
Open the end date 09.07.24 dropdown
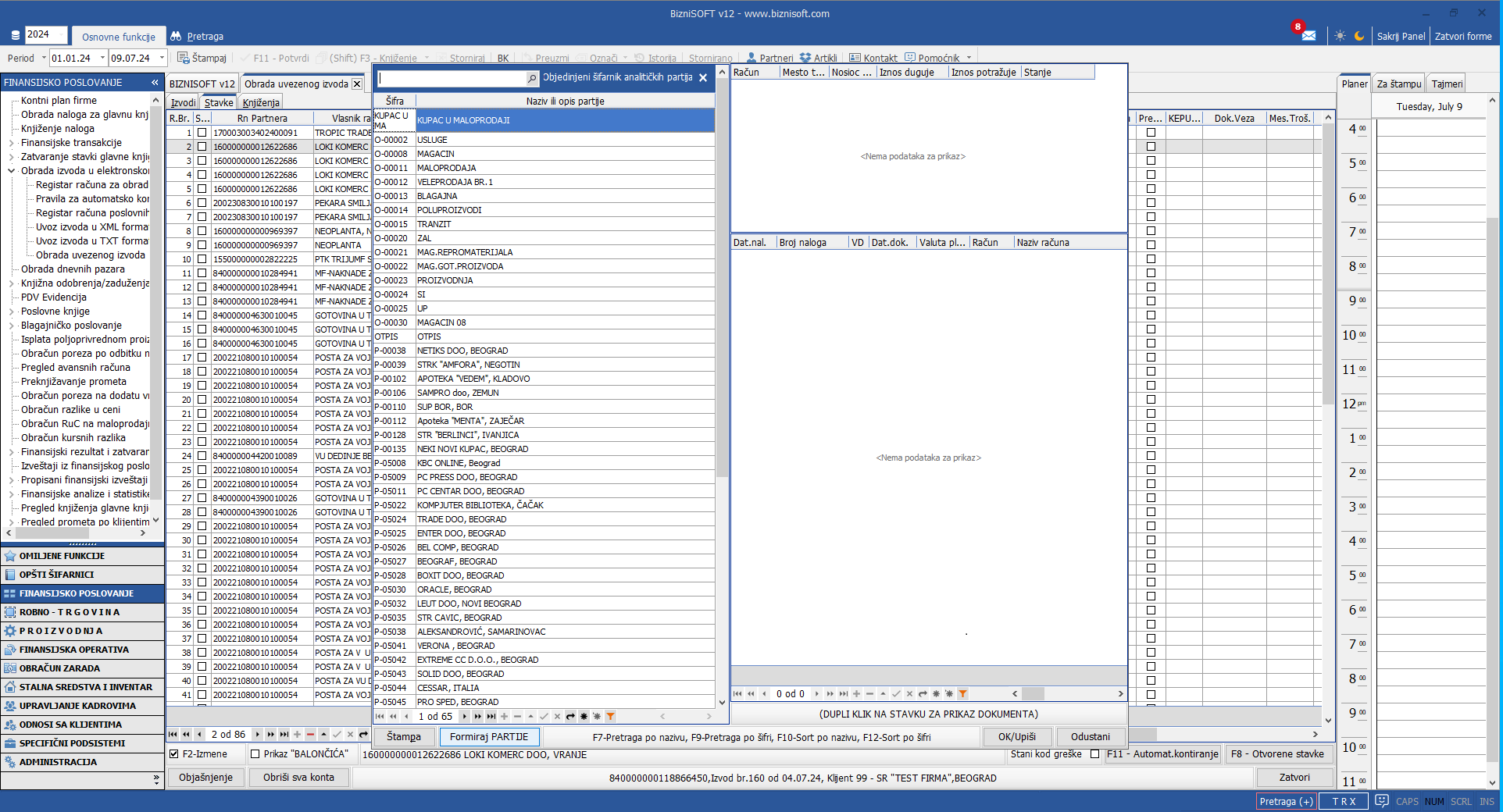coord(162,58)
